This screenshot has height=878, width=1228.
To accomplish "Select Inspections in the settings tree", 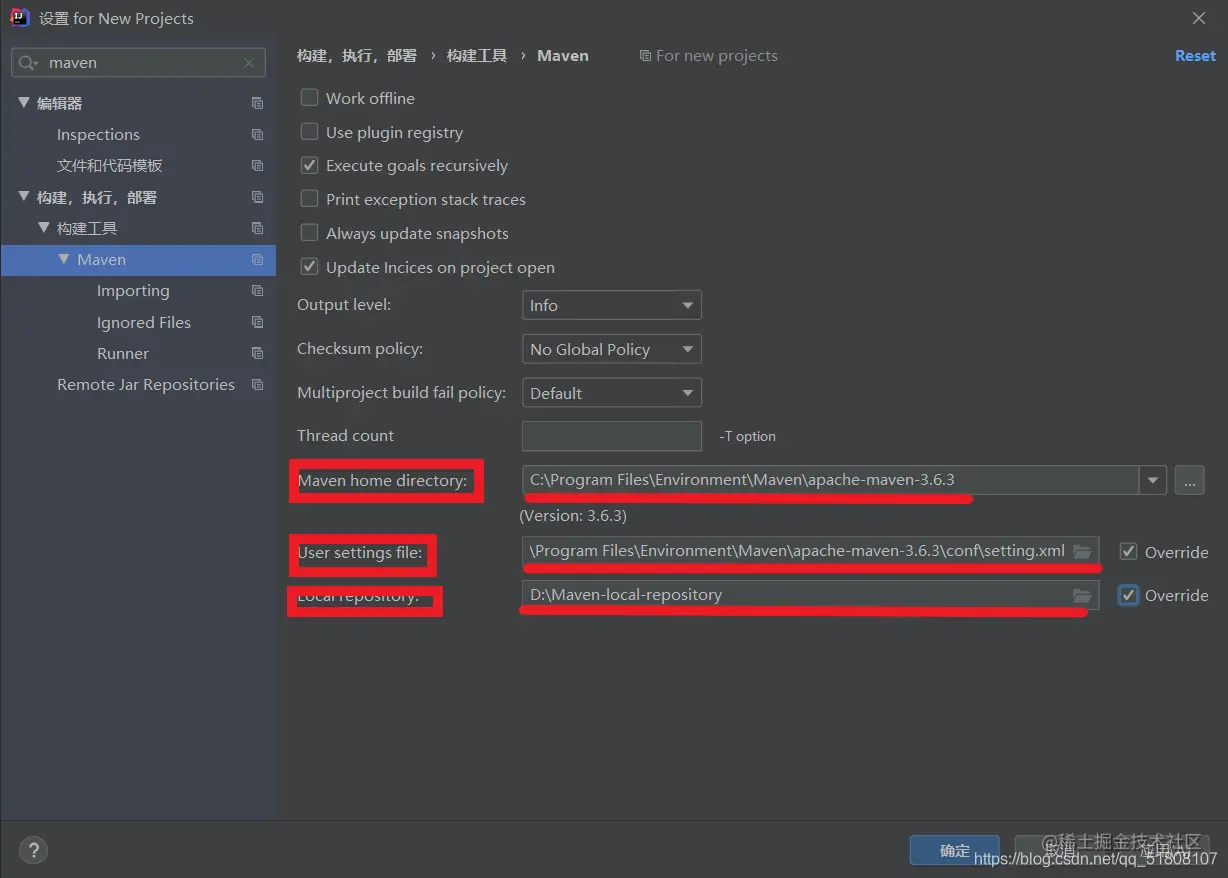I will click(x=98, y=134).
